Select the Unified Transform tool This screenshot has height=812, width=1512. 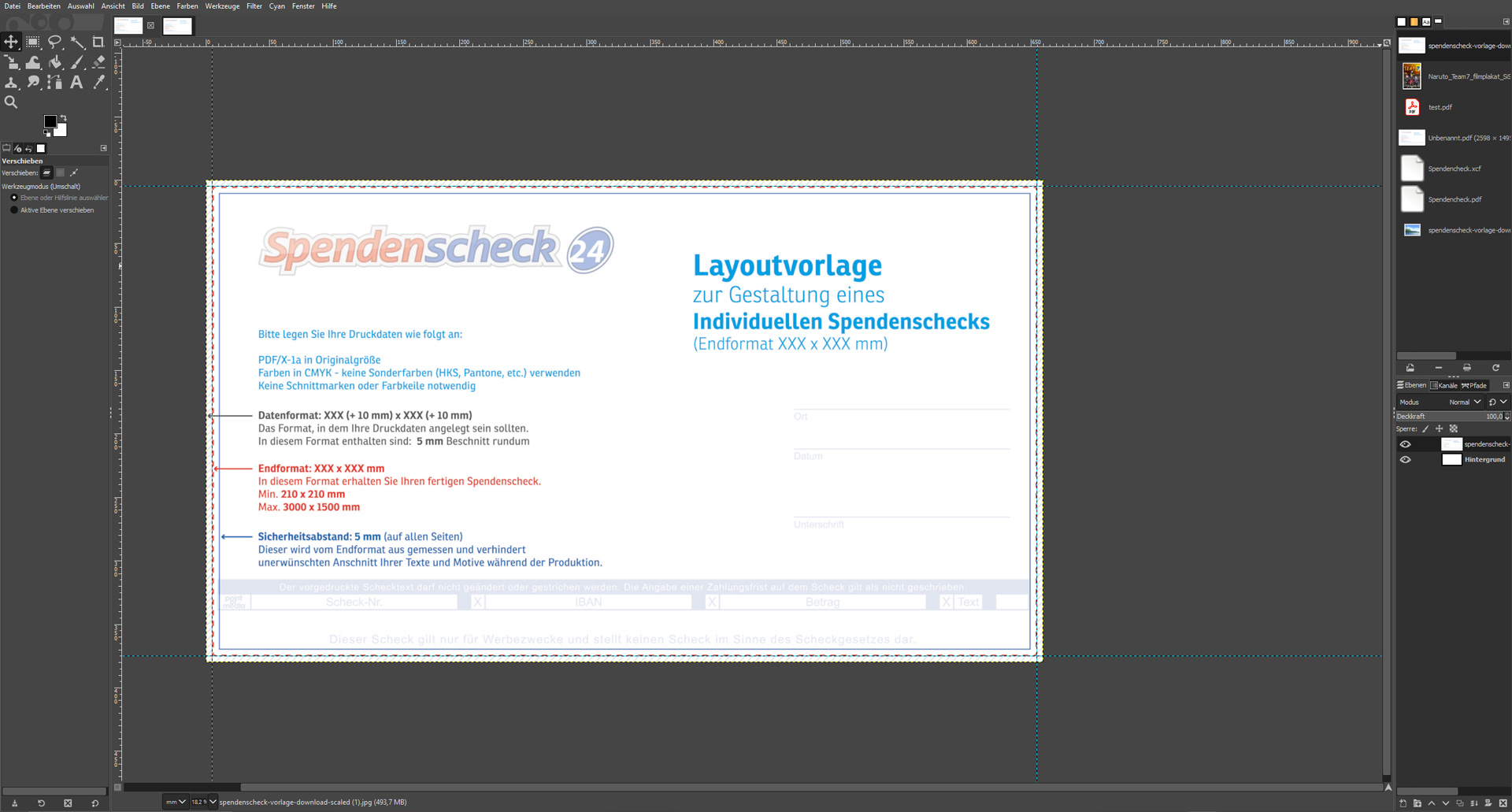pos(11,62)
